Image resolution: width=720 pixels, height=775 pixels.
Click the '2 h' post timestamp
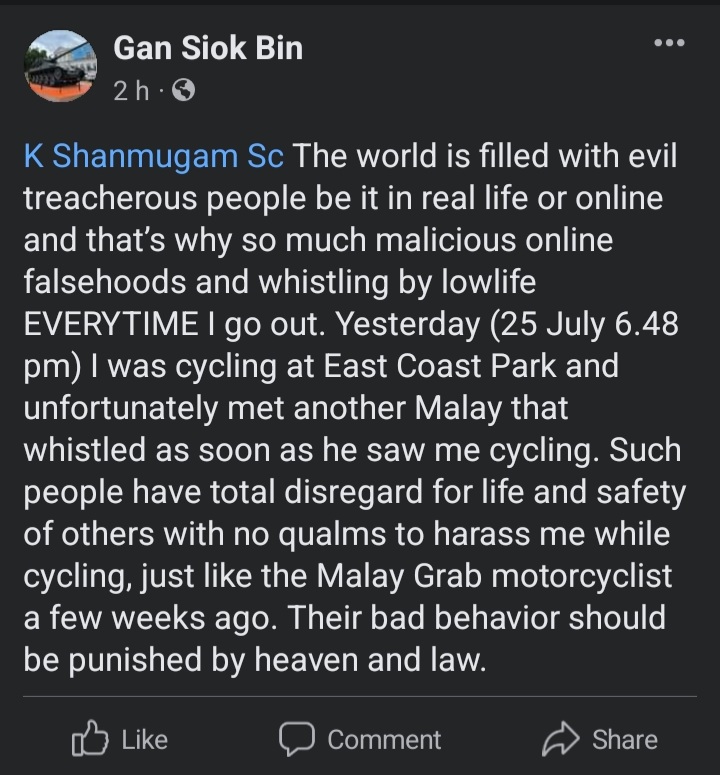click(131, 91)
